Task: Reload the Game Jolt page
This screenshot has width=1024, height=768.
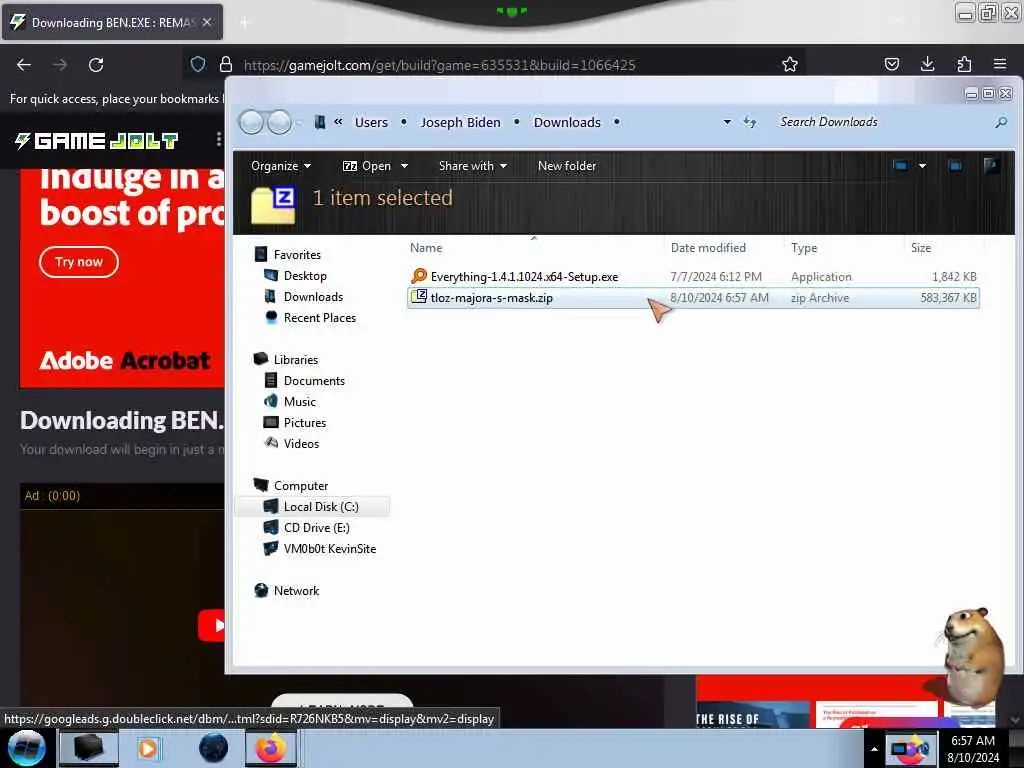Action: coord(96,65)
